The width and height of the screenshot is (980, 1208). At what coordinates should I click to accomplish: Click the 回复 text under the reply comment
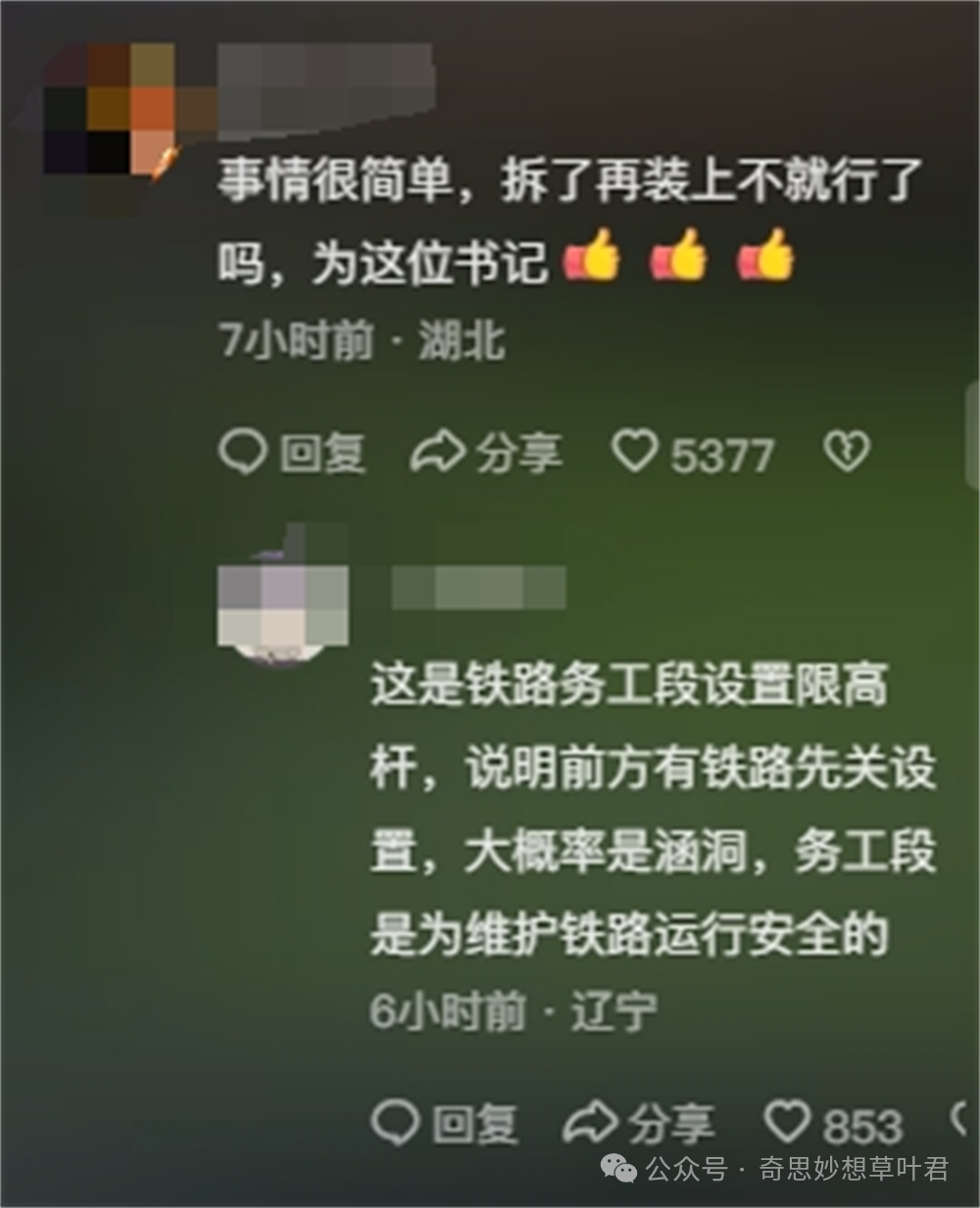click(475, 1124)
